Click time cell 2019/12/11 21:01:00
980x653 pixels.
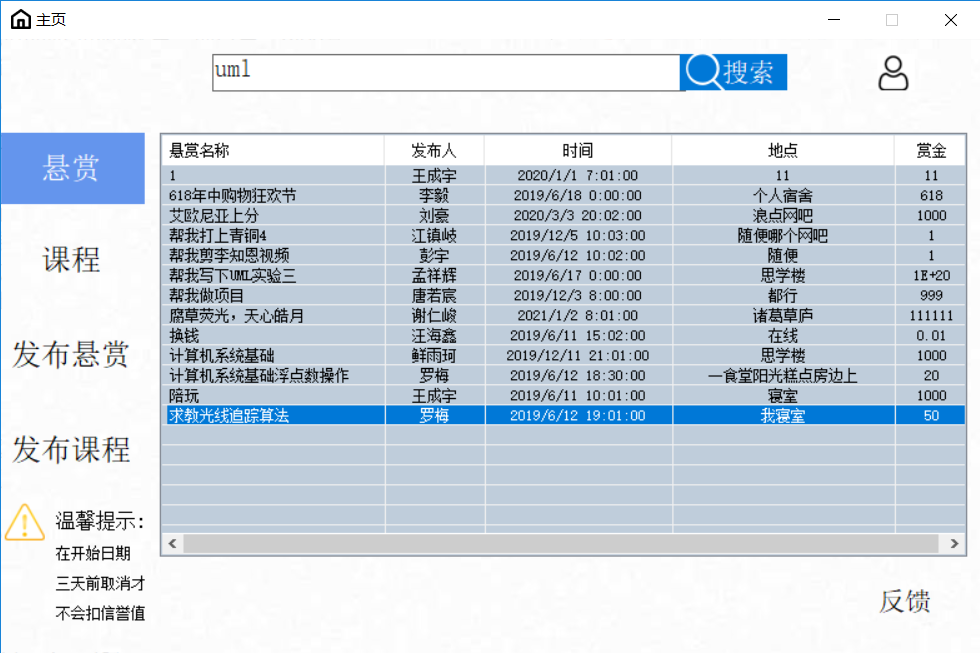coord(578,356)
